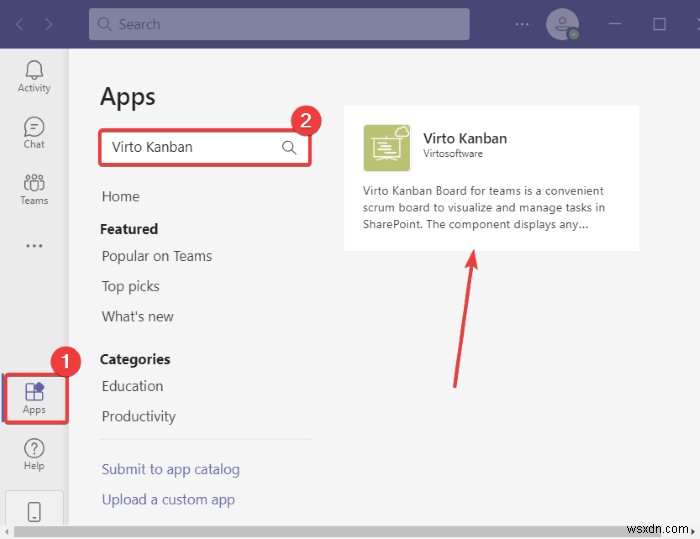The image size is (700, 539).
Task: Click the Virtosoftware publisher name
Action: (x=453, y=154)
